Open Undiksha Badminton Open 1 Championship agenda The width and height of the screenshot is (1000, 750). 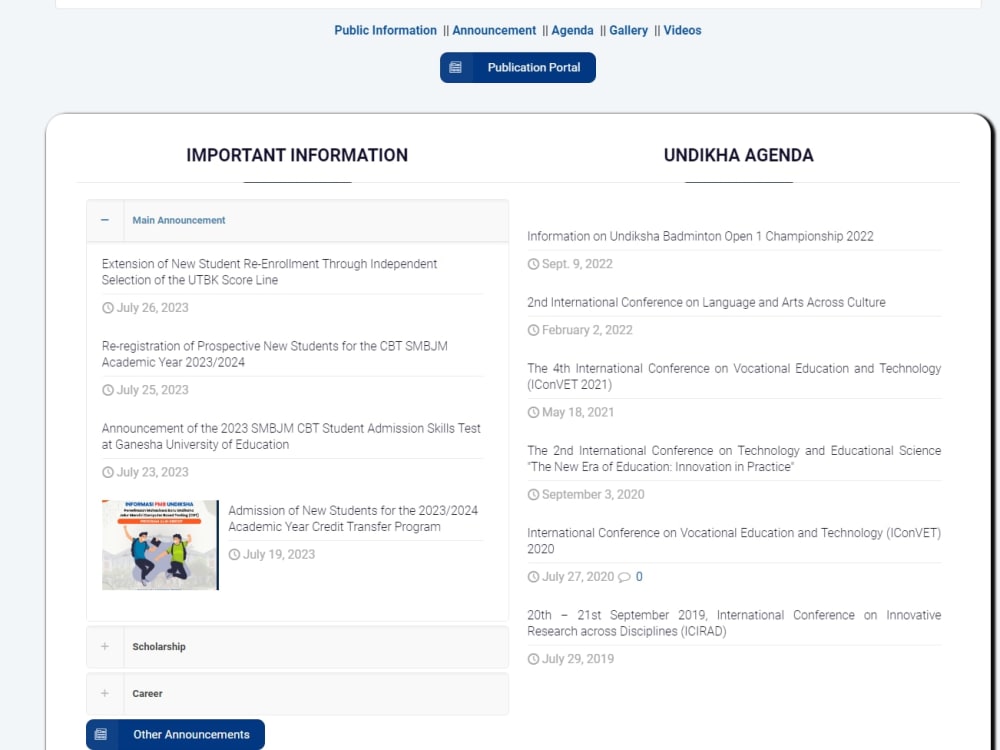[700, 236]
